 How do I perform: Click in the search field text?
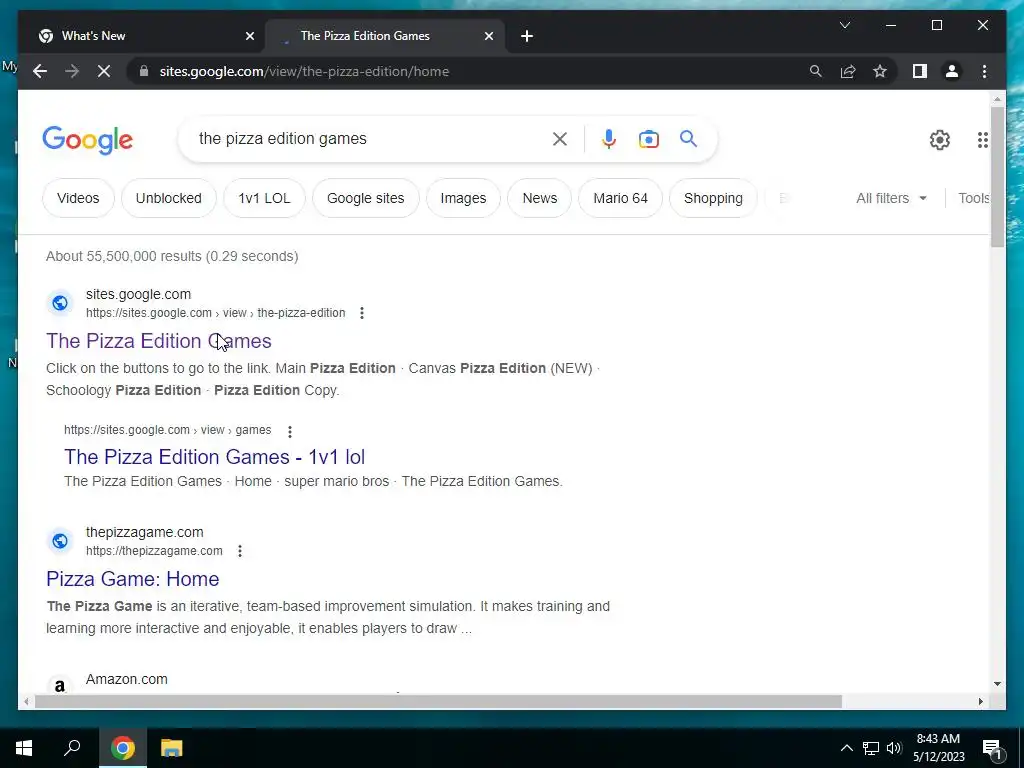pyautogui.click(x=283, y=138)
